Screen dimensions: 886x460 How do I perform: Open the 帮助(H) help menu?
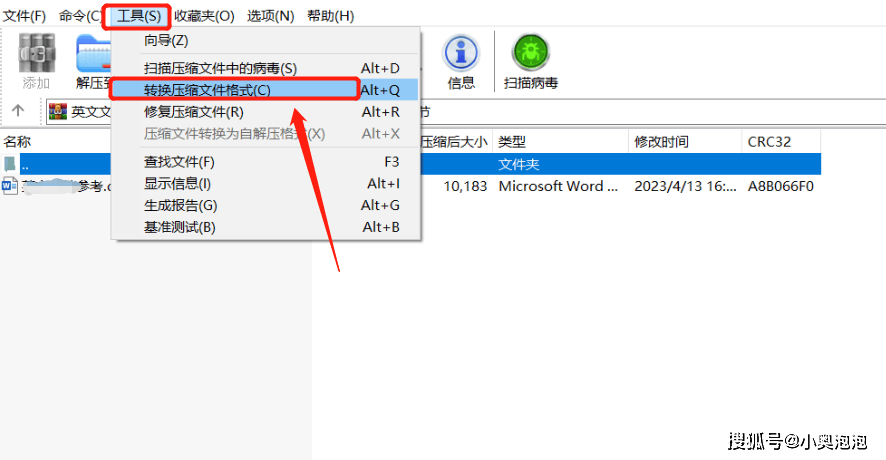pyautogui.click(x=331, y=16)
